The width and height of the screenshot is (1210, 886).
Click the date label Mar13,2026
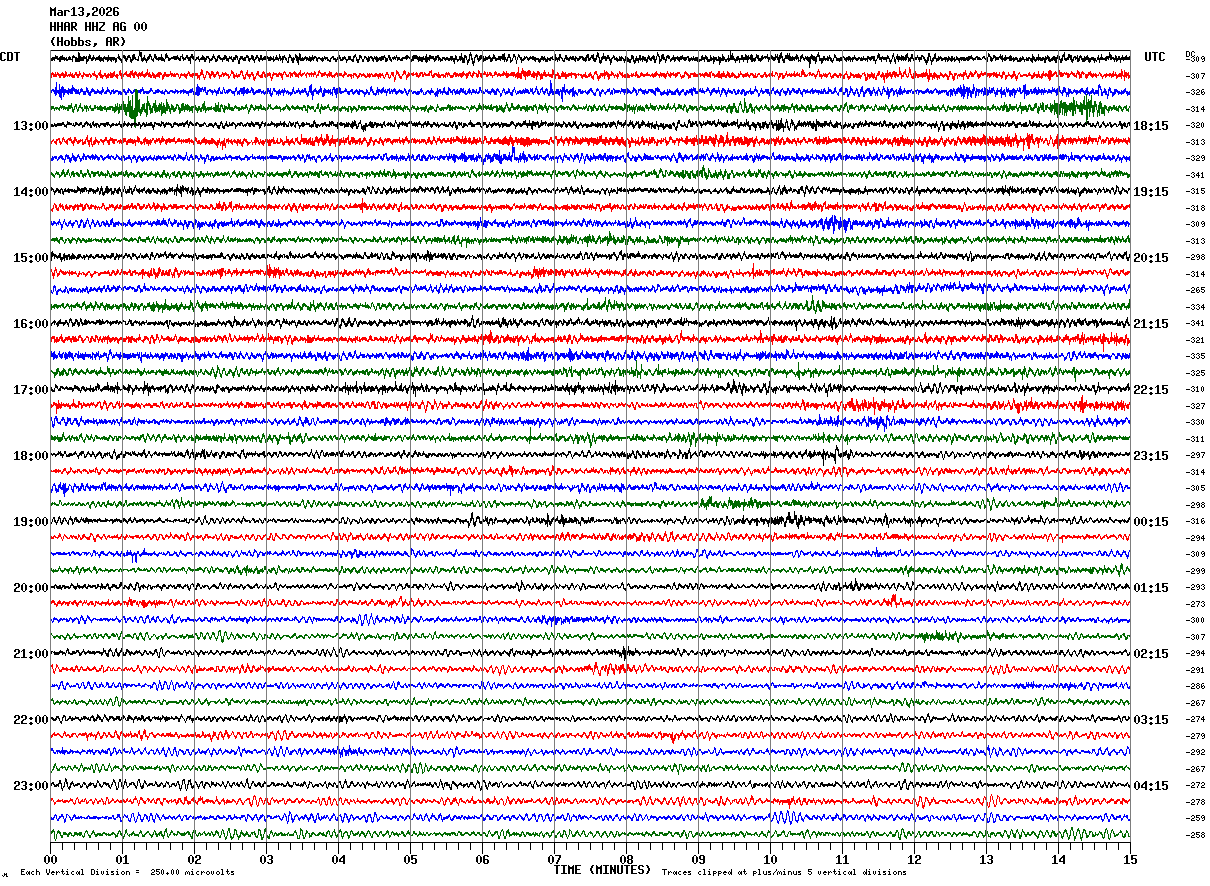[84, 12]
